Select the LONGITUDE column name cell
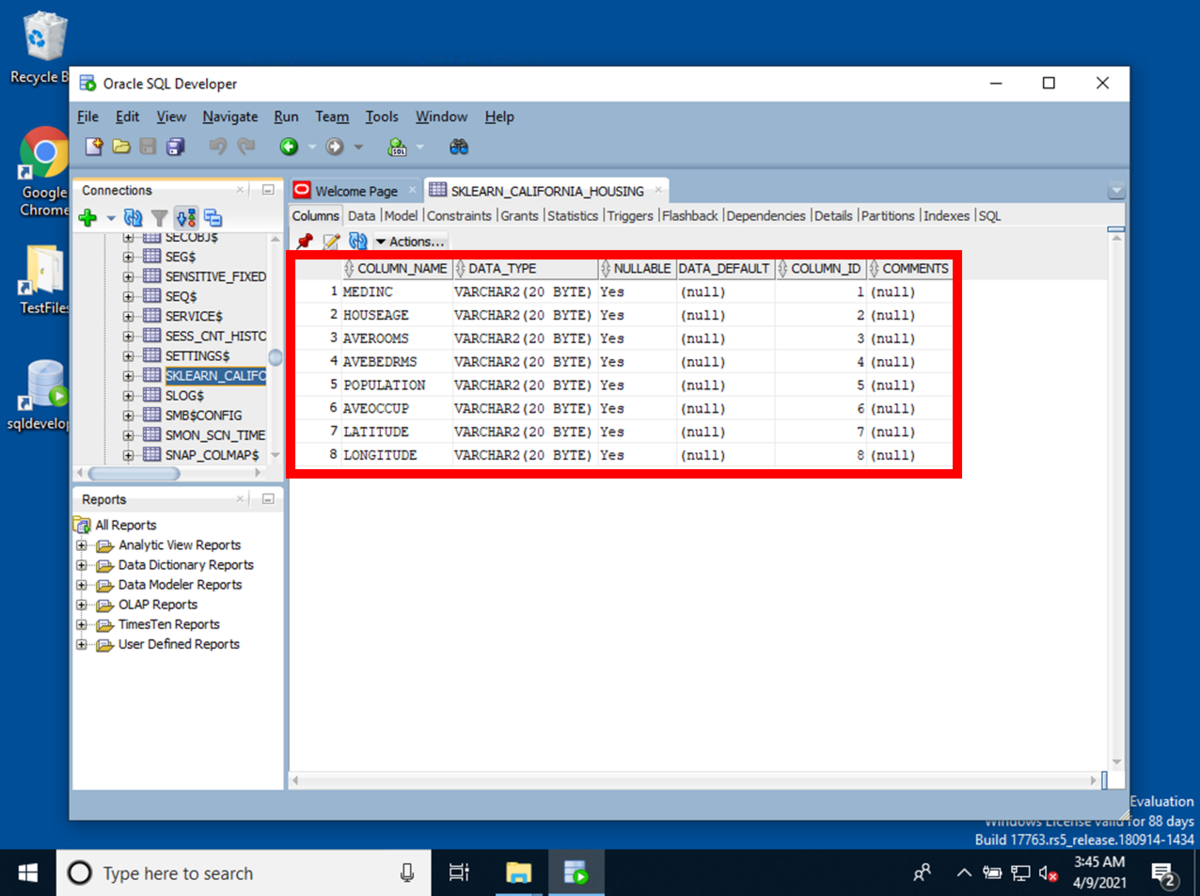1200x896 pixels. tap(397, 455)
